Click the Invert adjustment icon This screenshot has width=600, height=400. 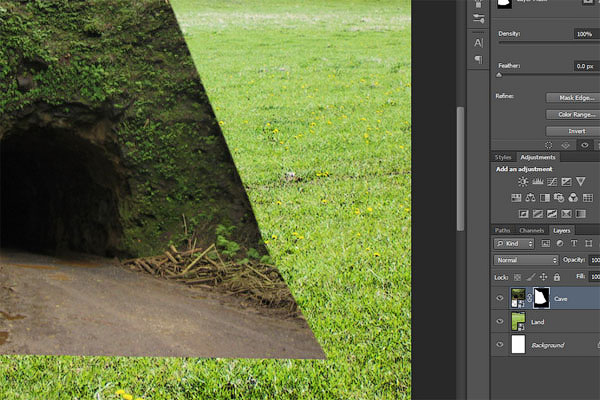click(523, 214)
